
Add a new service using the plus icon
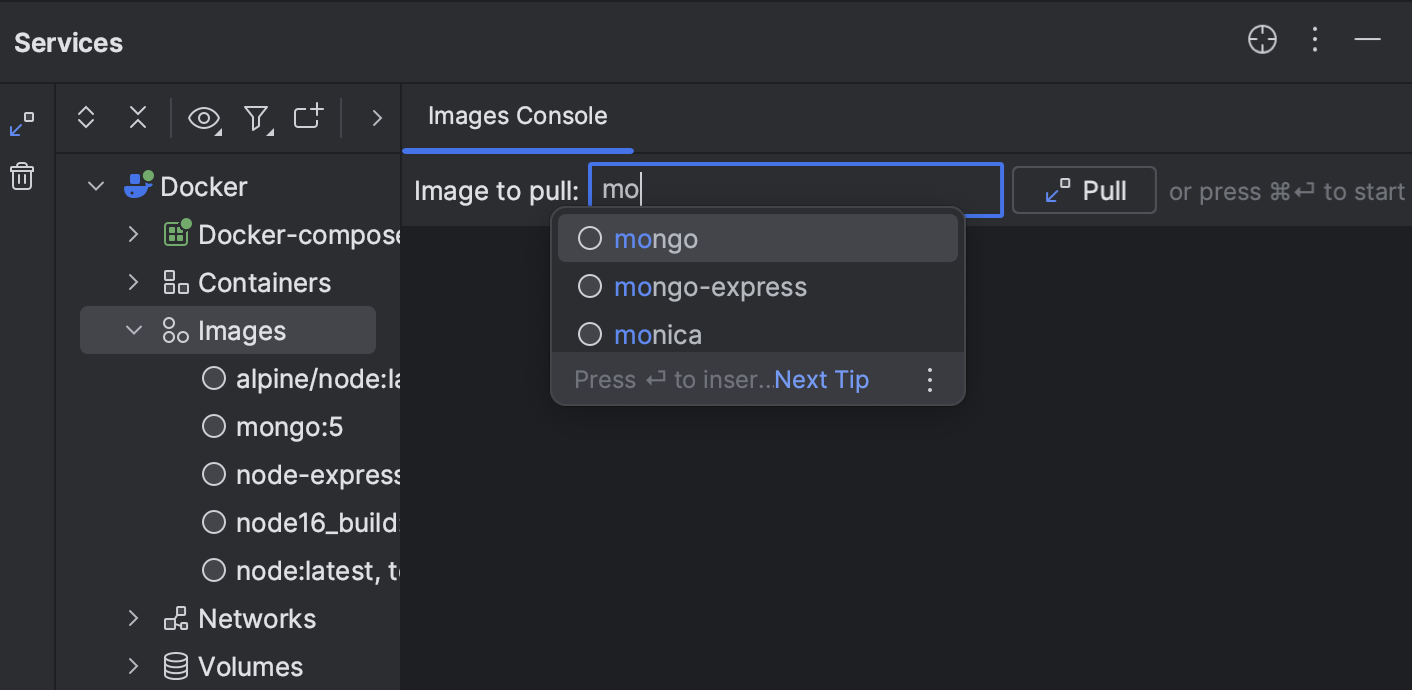308,117
